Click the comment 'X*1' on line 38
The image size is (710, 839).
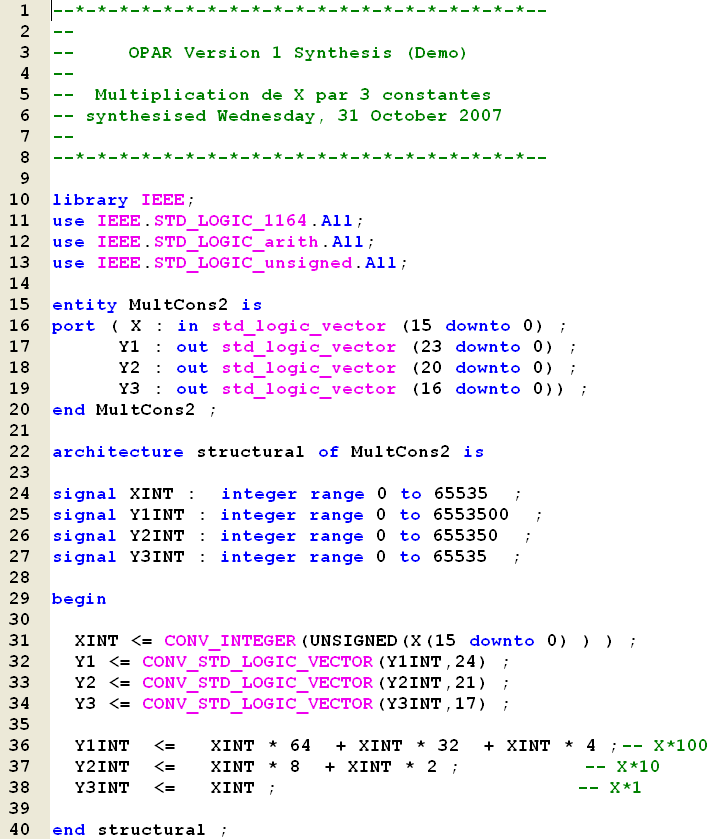(625, 787)
